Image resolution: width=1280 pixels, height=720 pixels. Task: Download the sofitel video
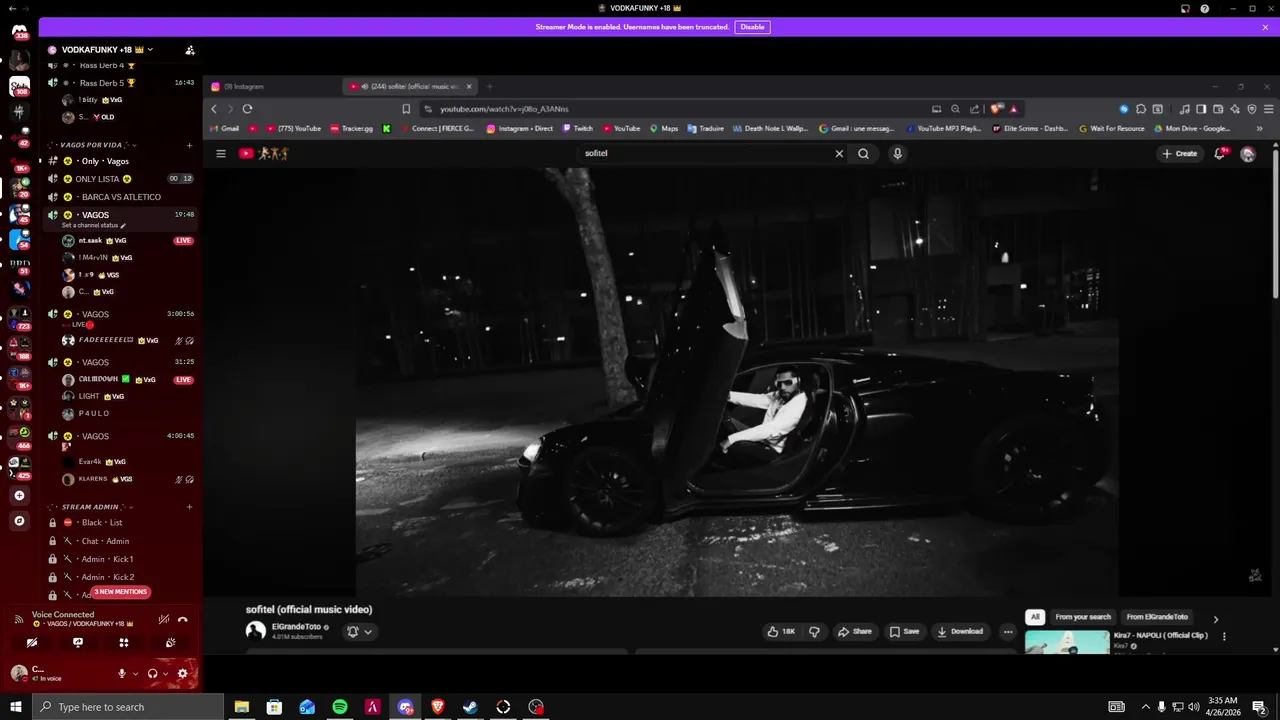(960, 631)
